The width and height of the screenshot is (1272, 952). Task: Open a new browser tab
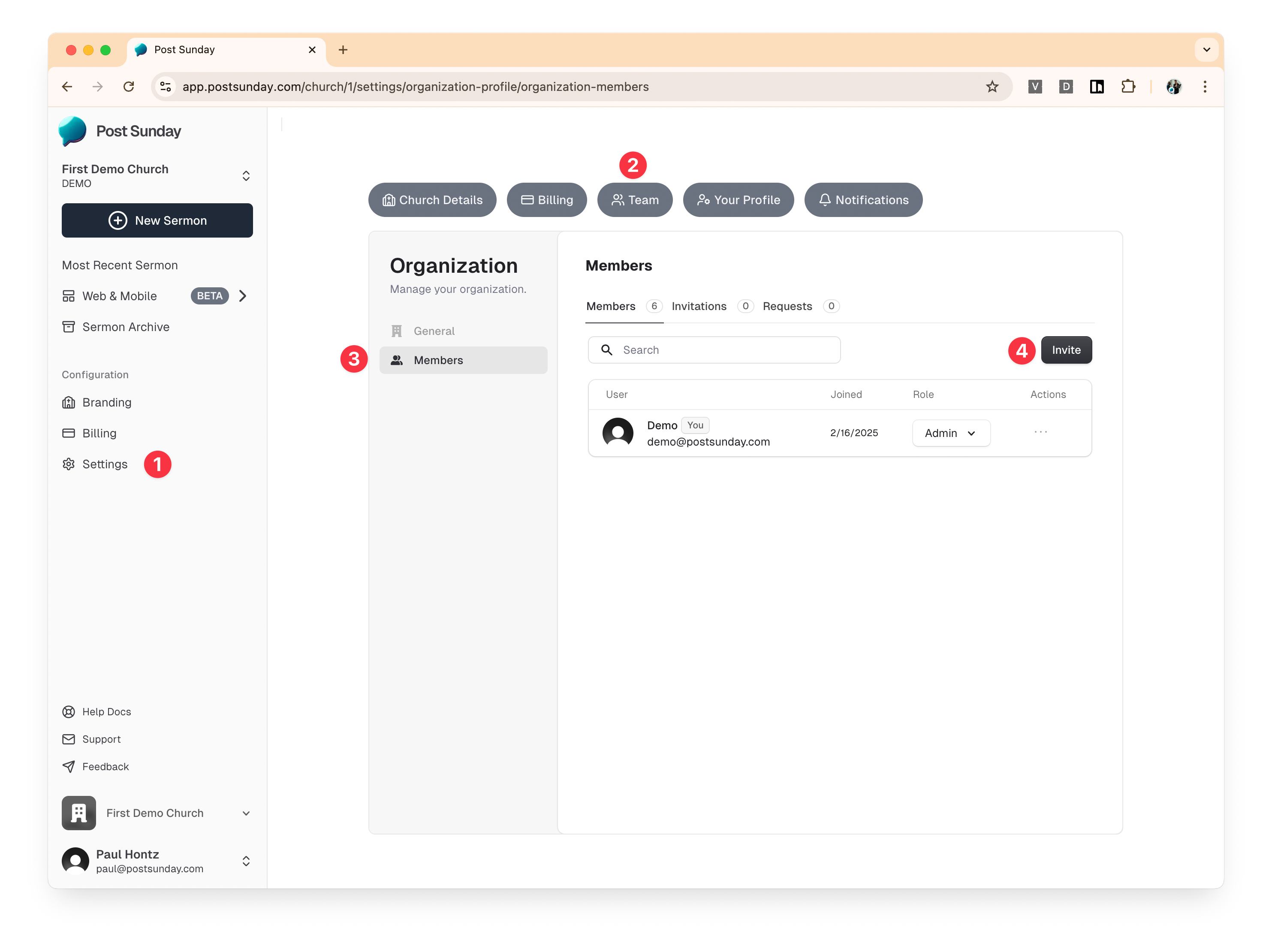[343, 50]
